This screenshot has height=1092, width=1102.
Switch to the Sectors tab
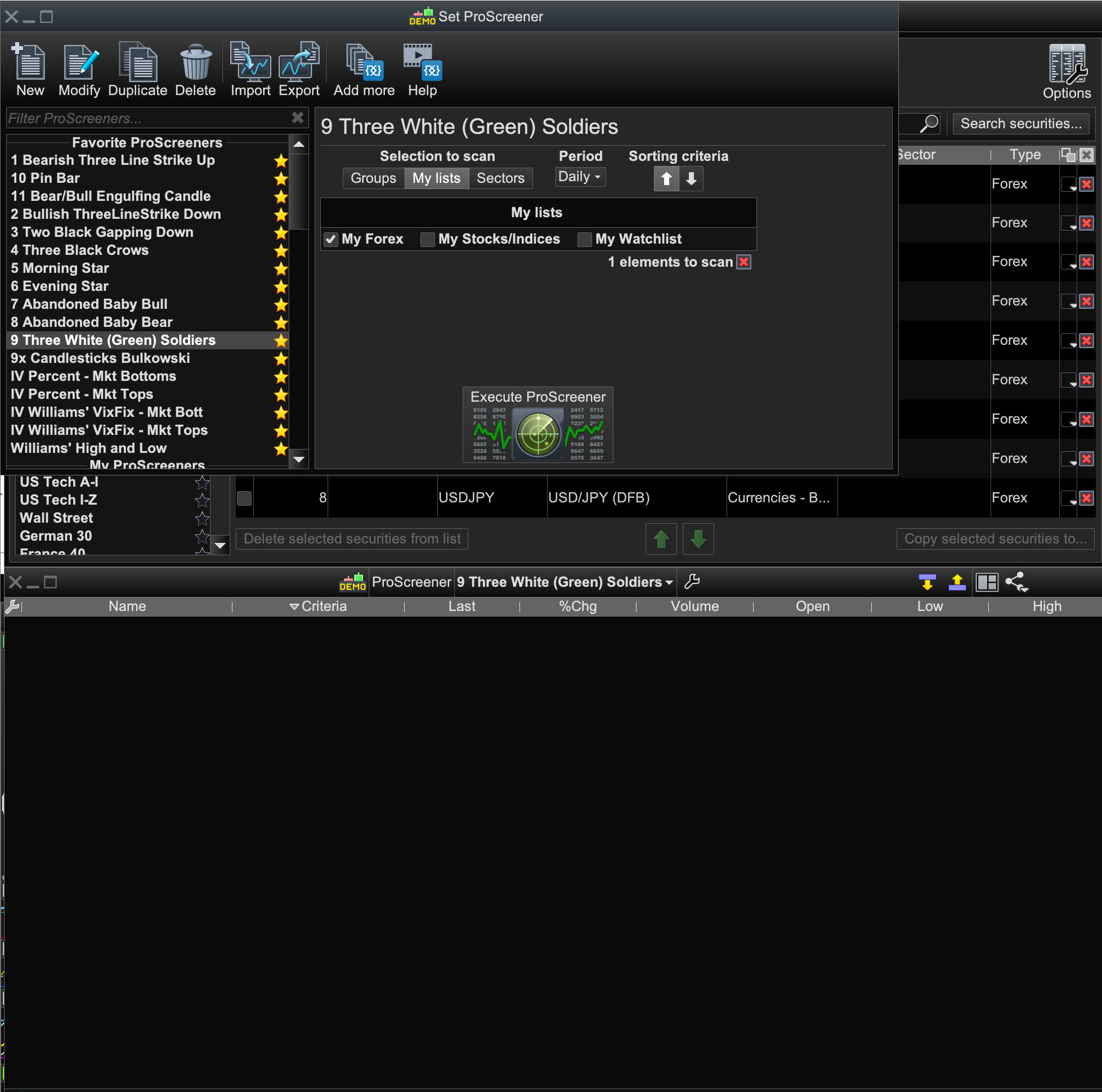[500, 178]
